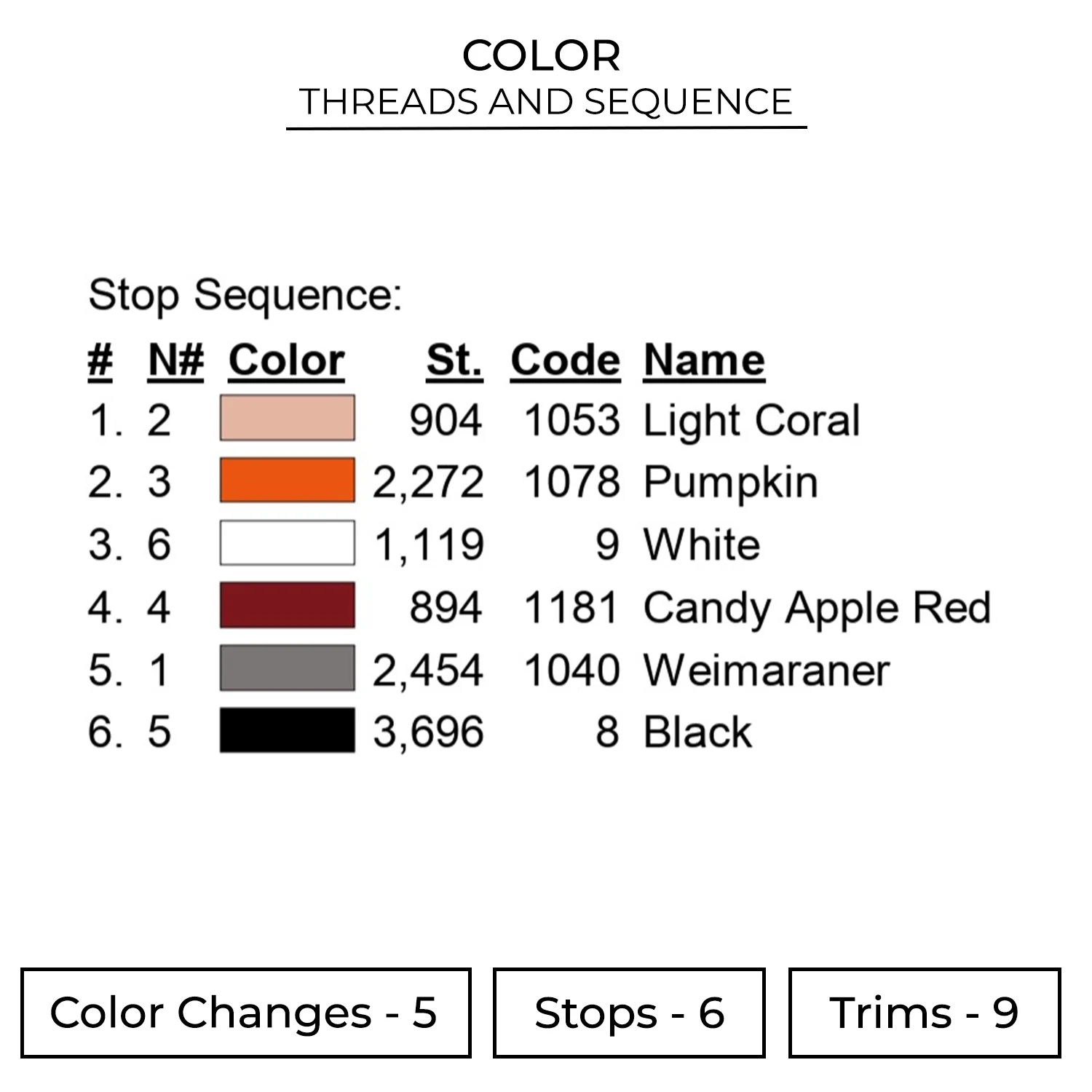
Task: Click the Trims - 9 box
Action: point(924,1013)
